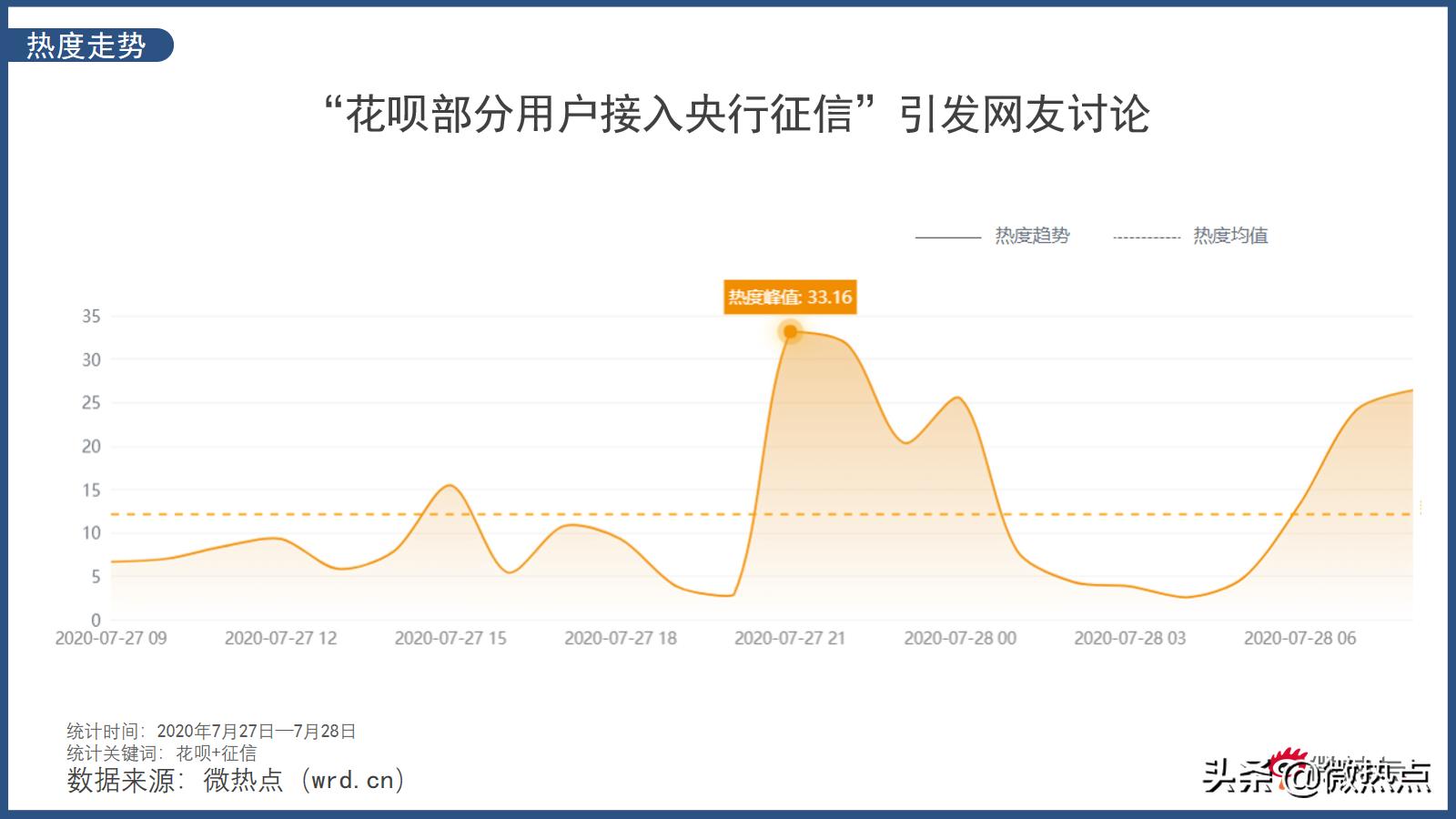Click the 35 value on y-axis
The image size is (1456, 819).
click(91, 317)
